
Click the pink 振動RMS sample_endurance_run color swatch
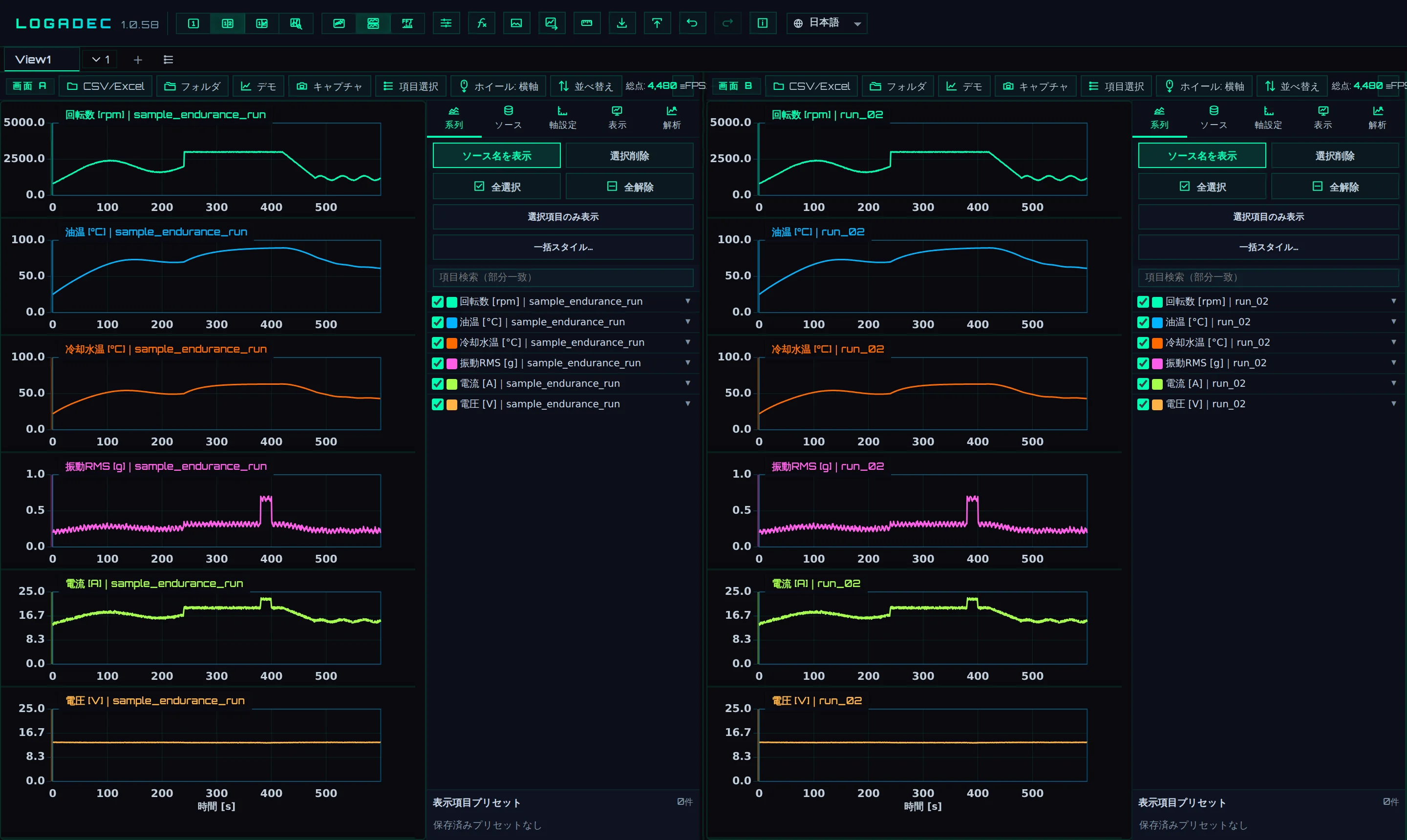coord(452,363)
